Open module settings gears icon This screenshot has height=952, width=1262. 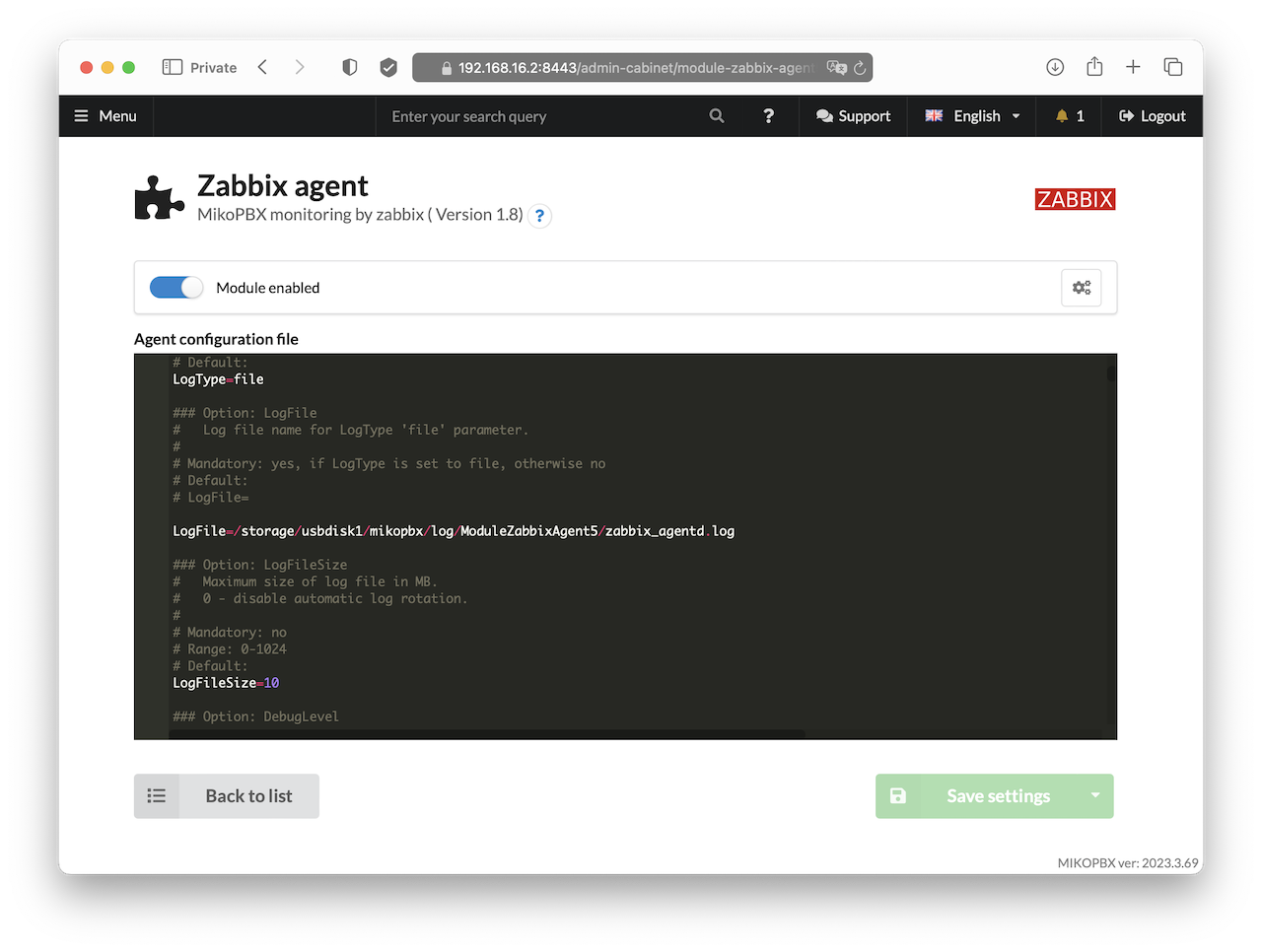click(1082, 288)
